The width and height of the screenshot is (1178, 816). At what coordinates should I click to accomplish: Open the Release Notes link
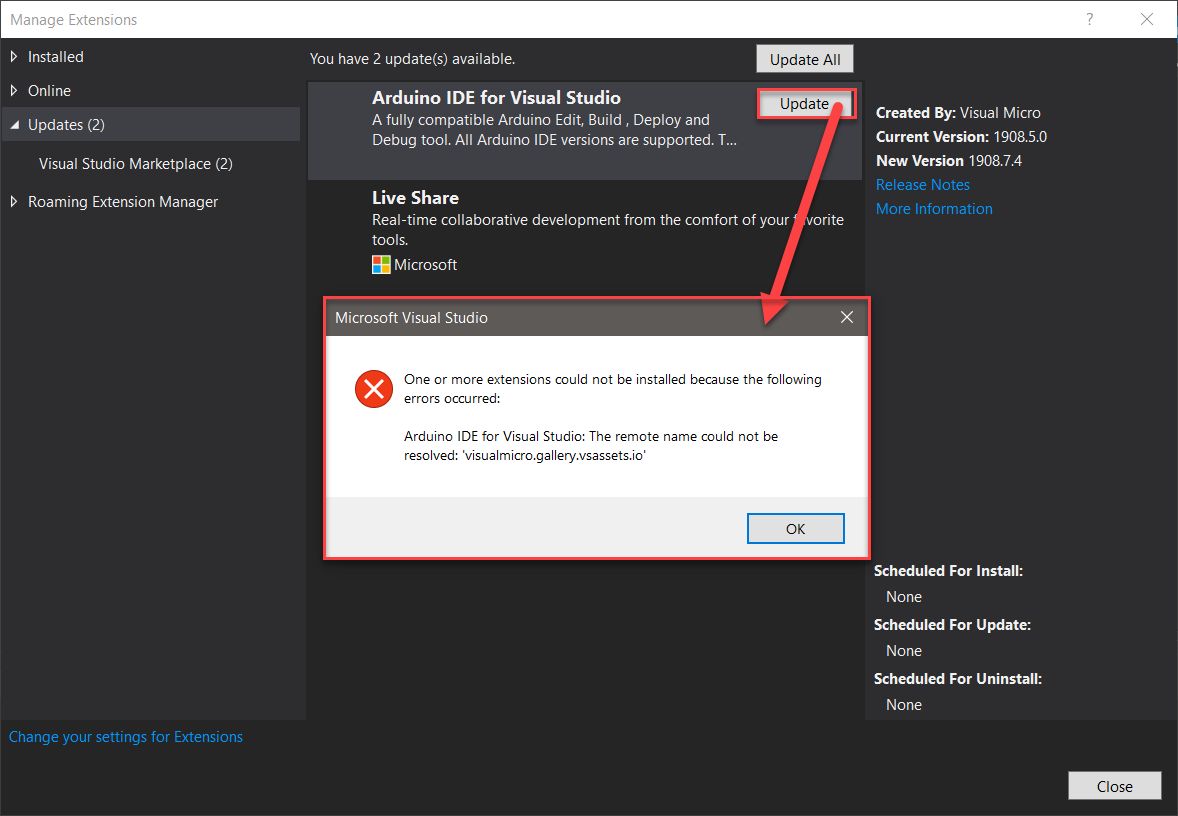point(923,185)
